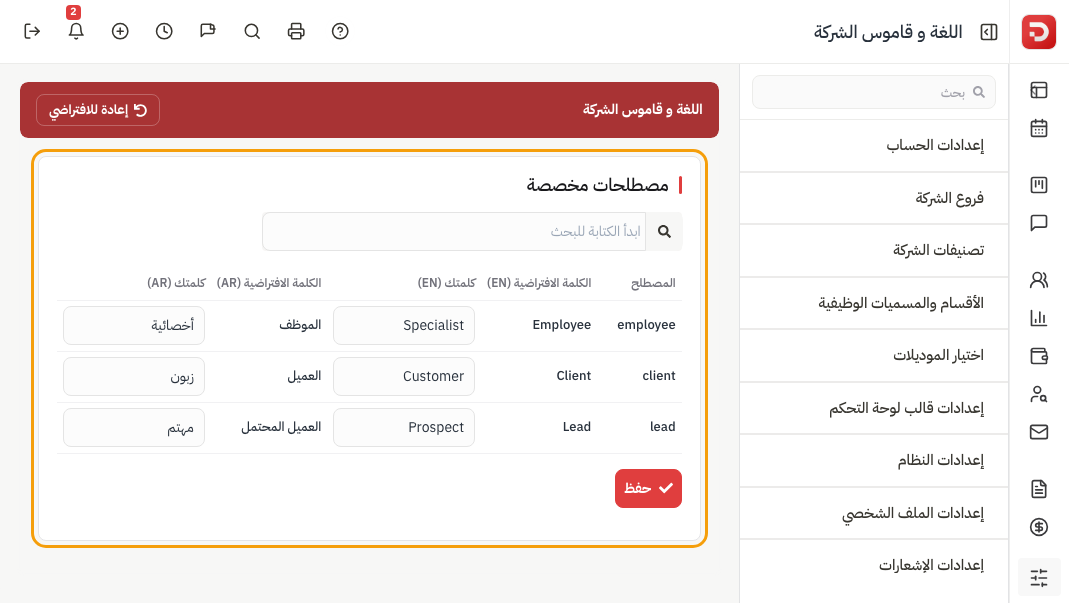
Task: Open the wallet icon in right rail
Action: 1038,355
